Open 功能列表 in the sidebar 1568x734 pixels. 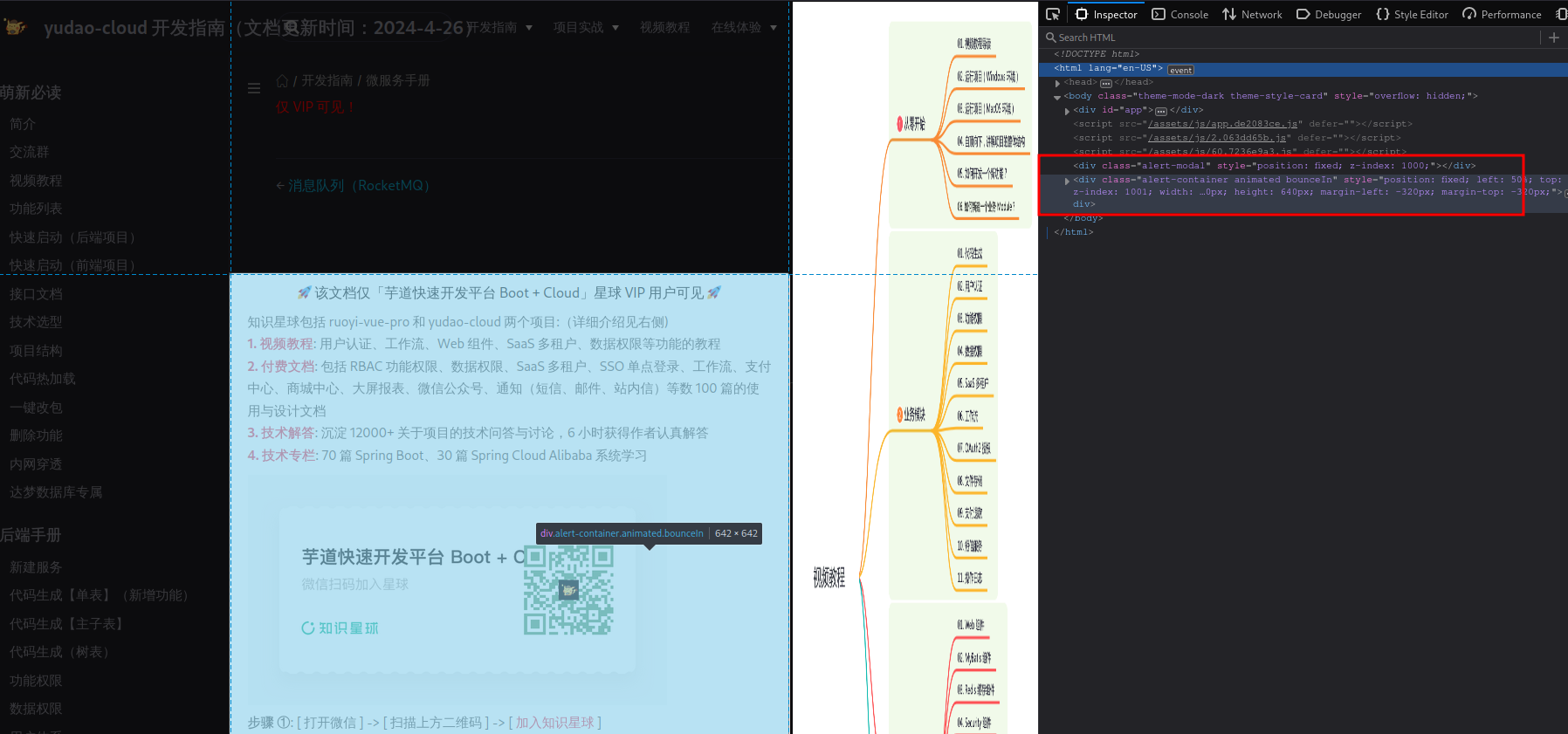pyautogui.click(x=36, y=209)
